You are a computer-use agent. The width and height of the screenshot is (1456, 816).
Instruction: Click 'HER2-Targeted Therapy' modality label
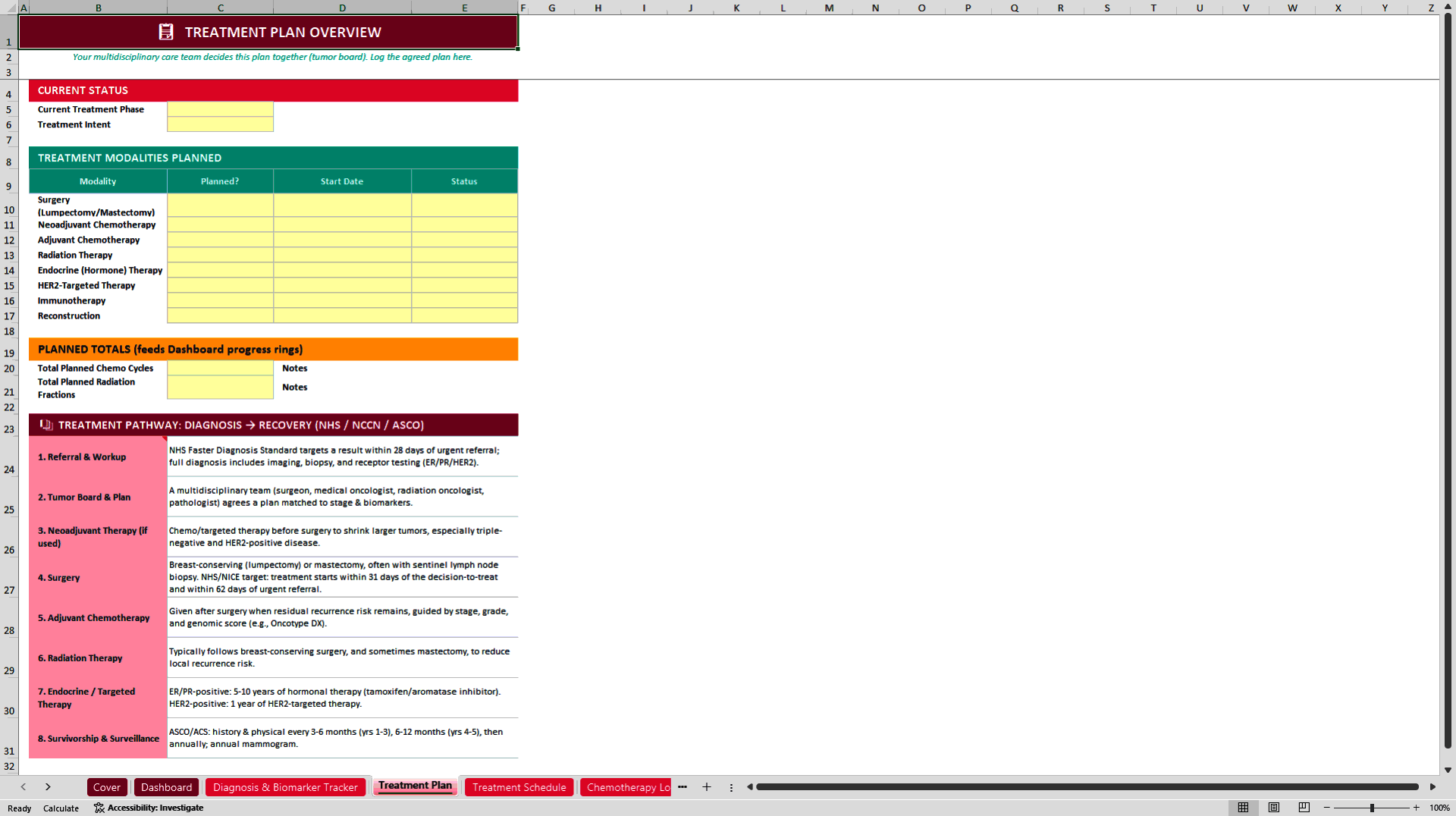pos(86,285)
